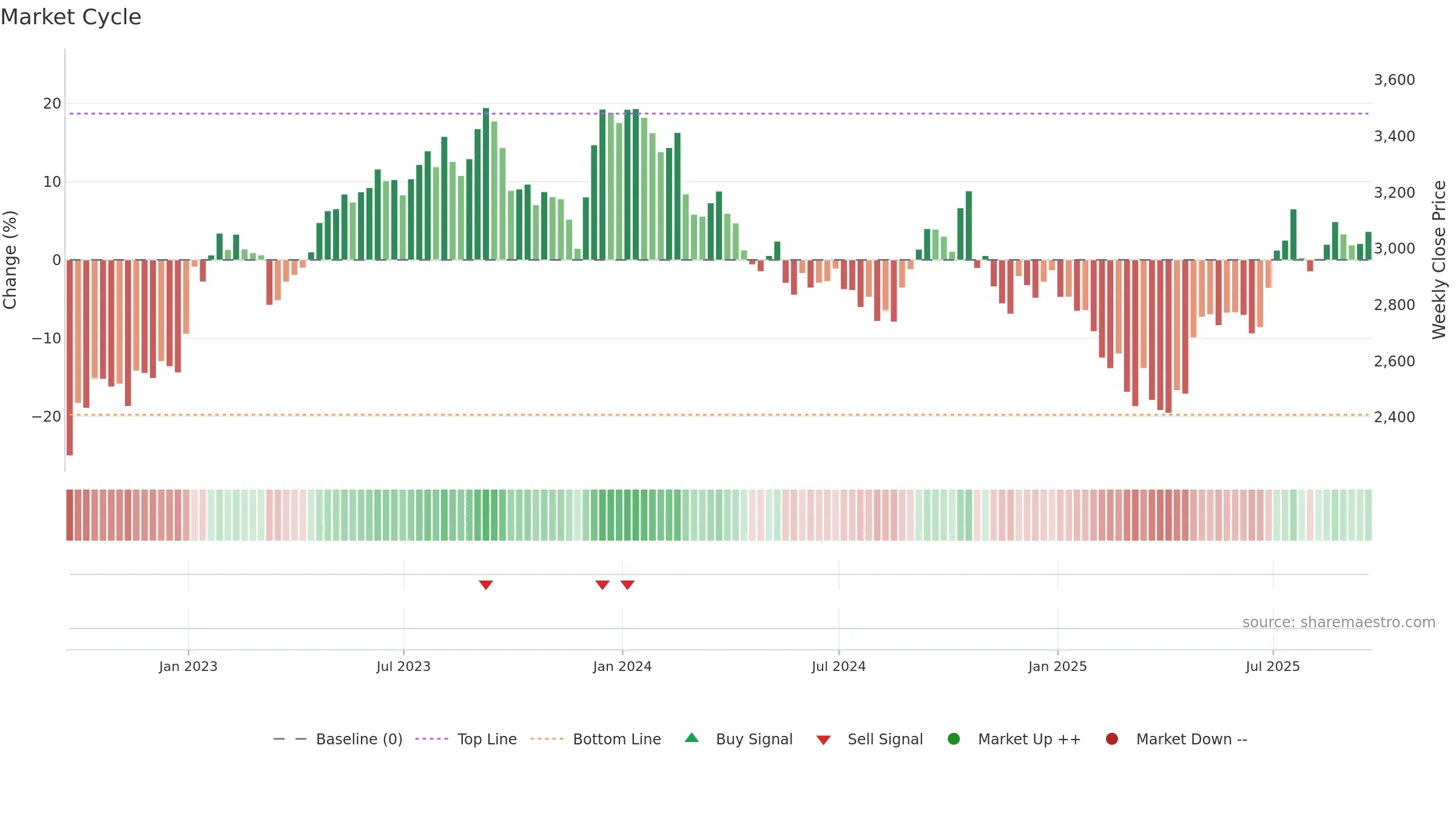Click the Buy Signal legend label
The image size is (1456, 819).
(x=754, y=739)
